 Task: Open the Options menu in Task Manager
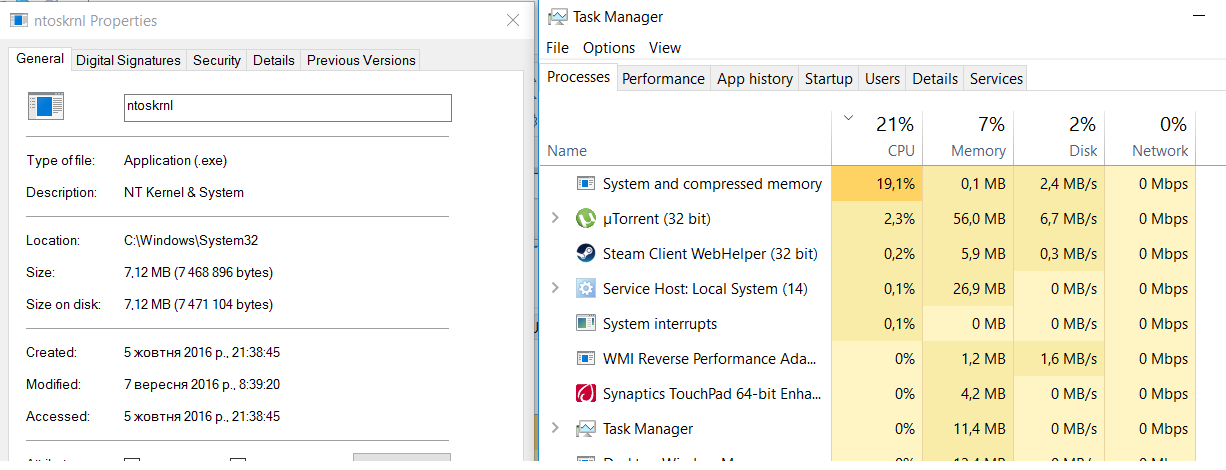click(x=609, y=48)
